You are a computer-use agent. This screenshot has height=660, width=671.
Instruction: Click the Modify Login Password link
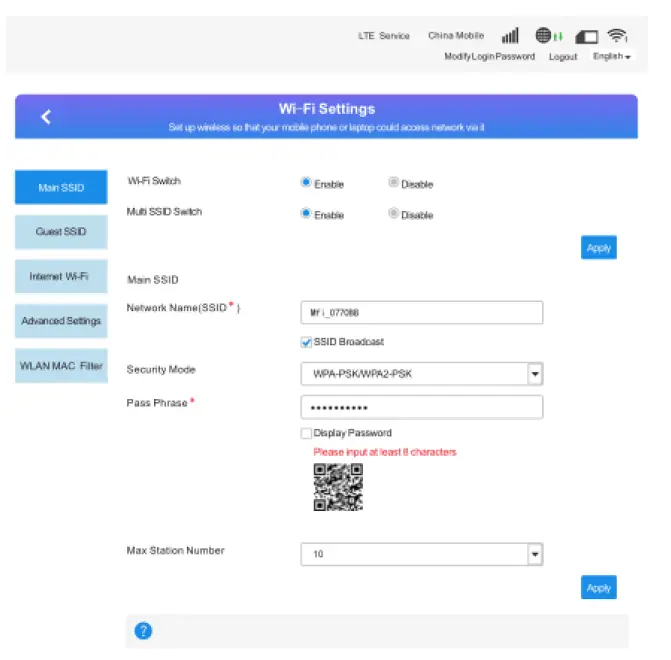tap(490, 56)
